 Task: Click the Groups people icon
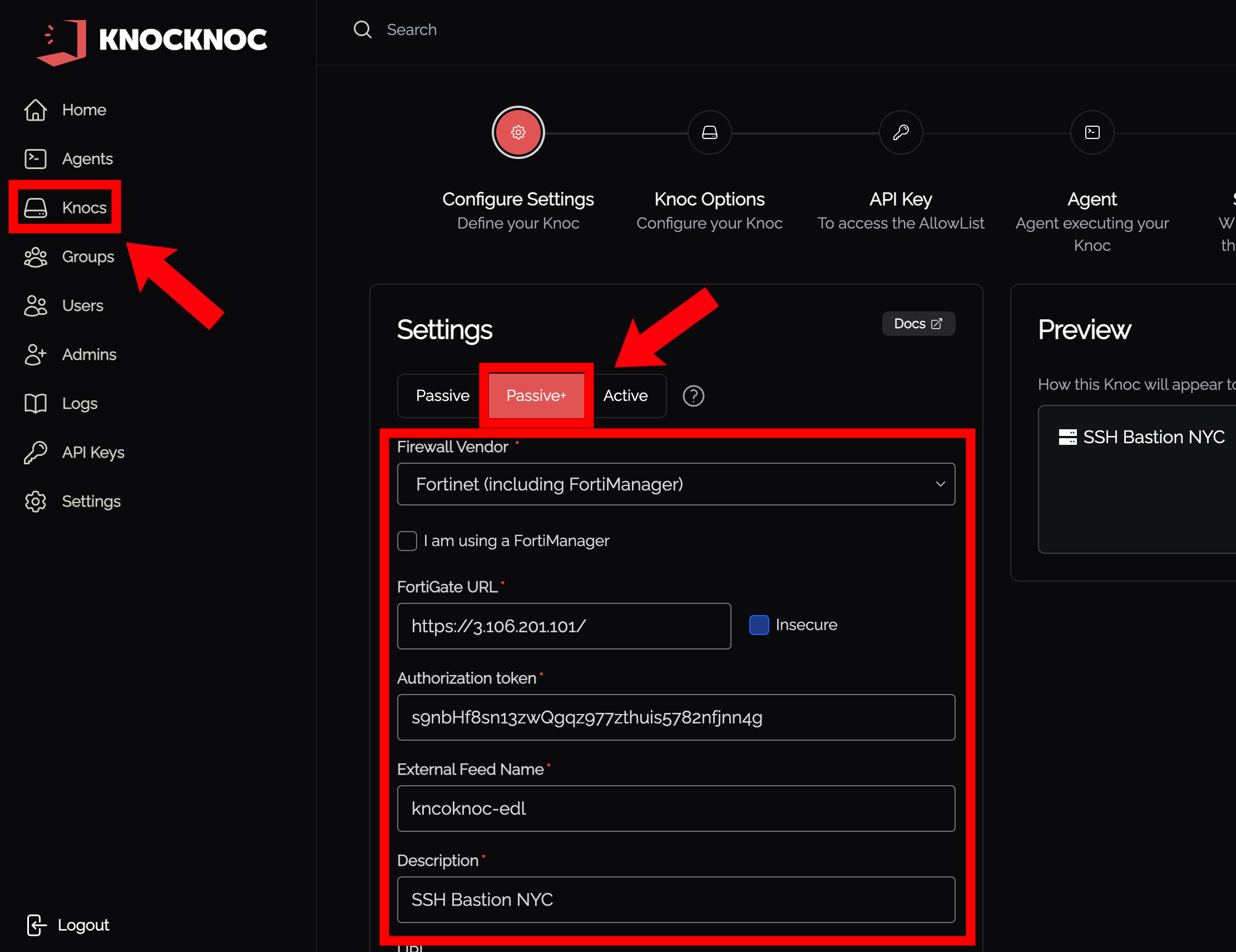coord(35,257)
